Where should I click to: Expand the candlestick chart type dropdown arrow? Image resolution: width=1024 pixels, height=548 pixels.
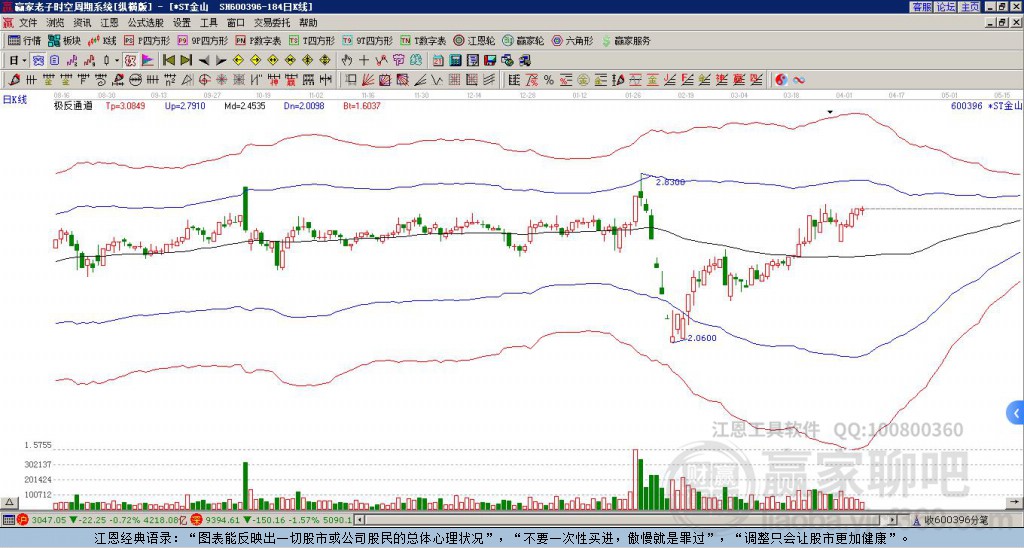coord(118,61)
